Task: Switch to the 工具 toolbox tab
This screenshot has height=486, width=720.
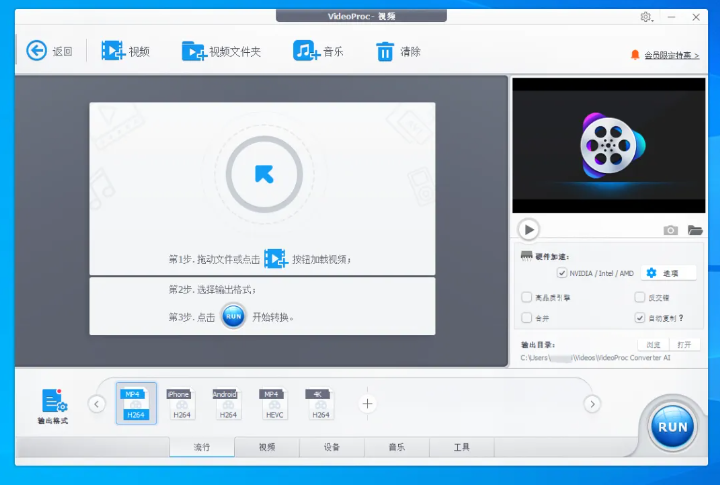Action: tap(462, 446)
